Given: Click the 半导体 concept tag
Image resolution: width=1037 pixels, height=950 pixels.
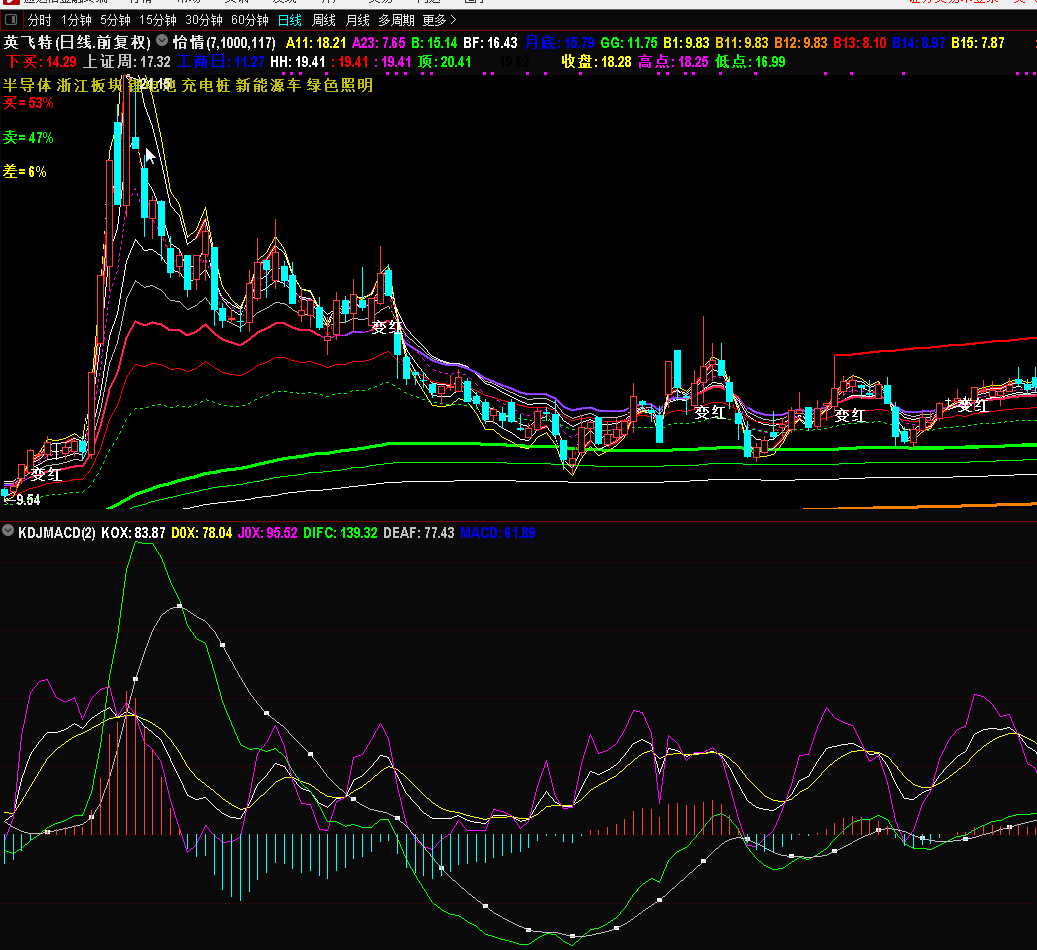Looking at the screenshot, I should click(x=27, y=85).
